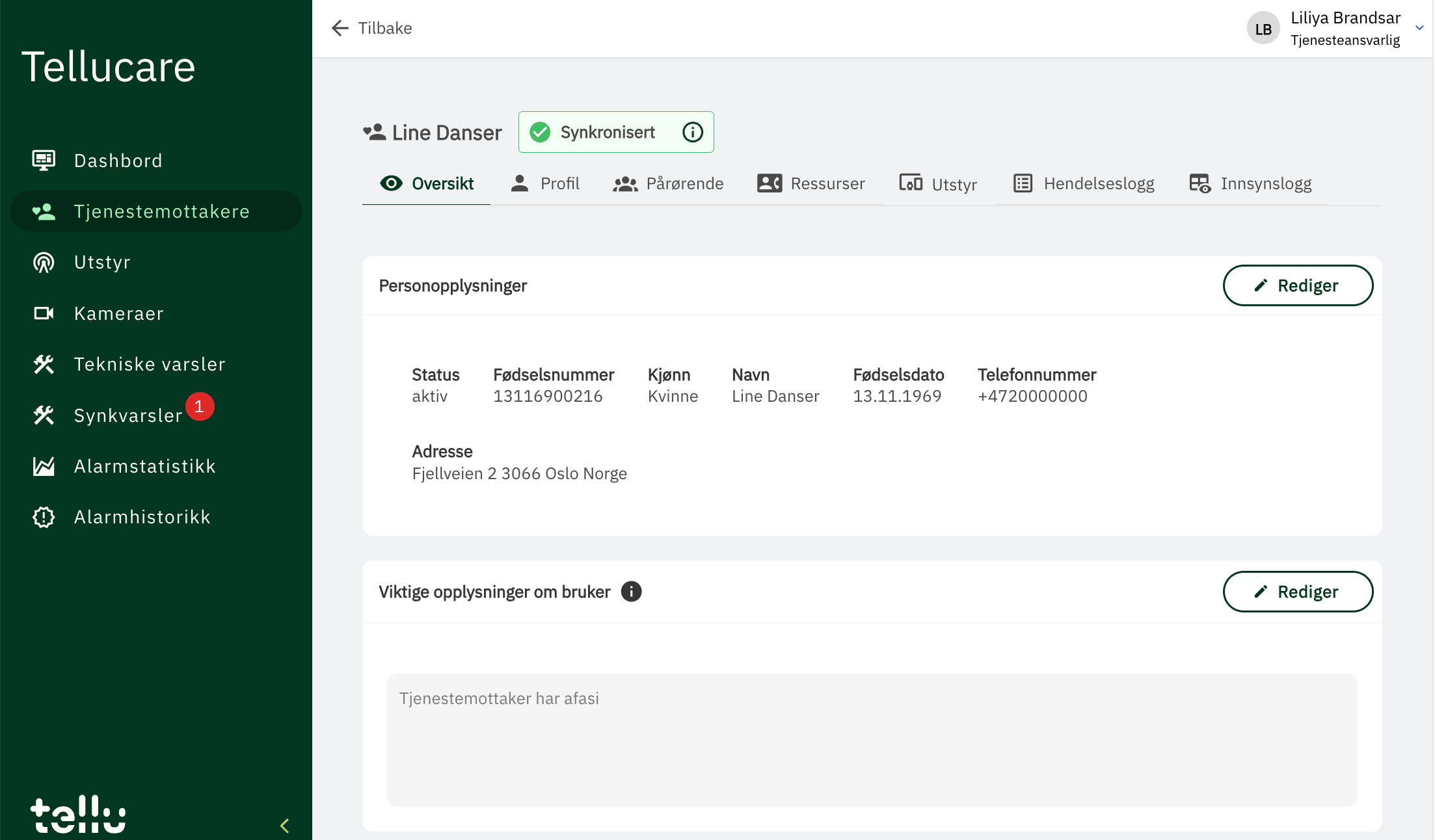Click the Fødselsnummer value 13116900216

(x=548, y=396)
